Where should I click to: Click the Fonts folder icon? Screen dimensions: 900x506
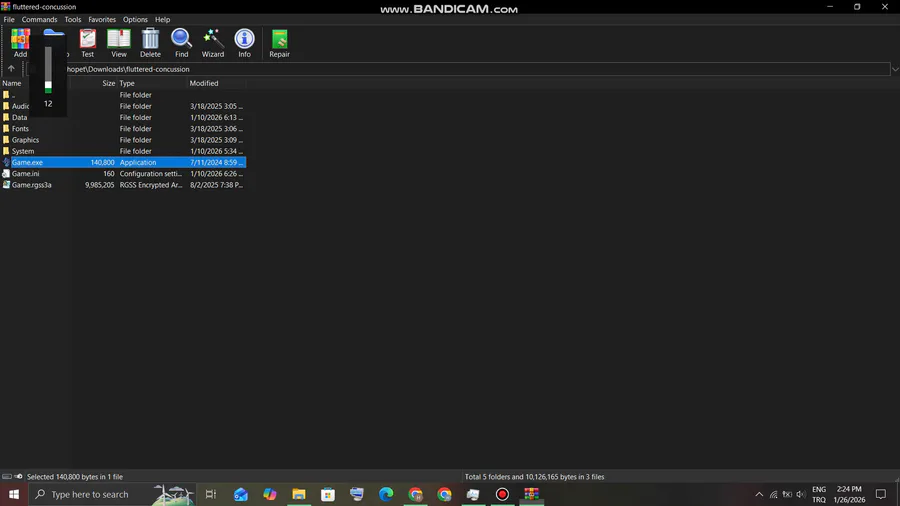tap(6, 129)
